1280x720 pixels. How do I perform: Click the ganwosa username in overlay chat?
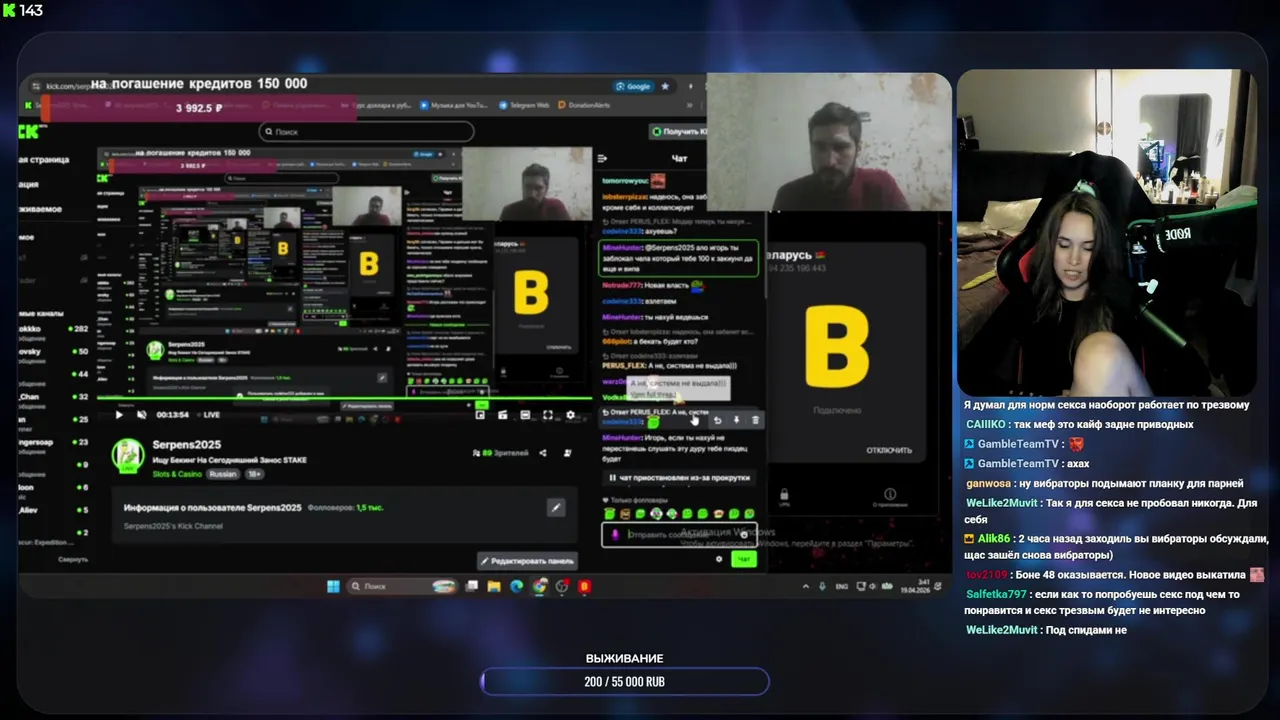(988, 483)
